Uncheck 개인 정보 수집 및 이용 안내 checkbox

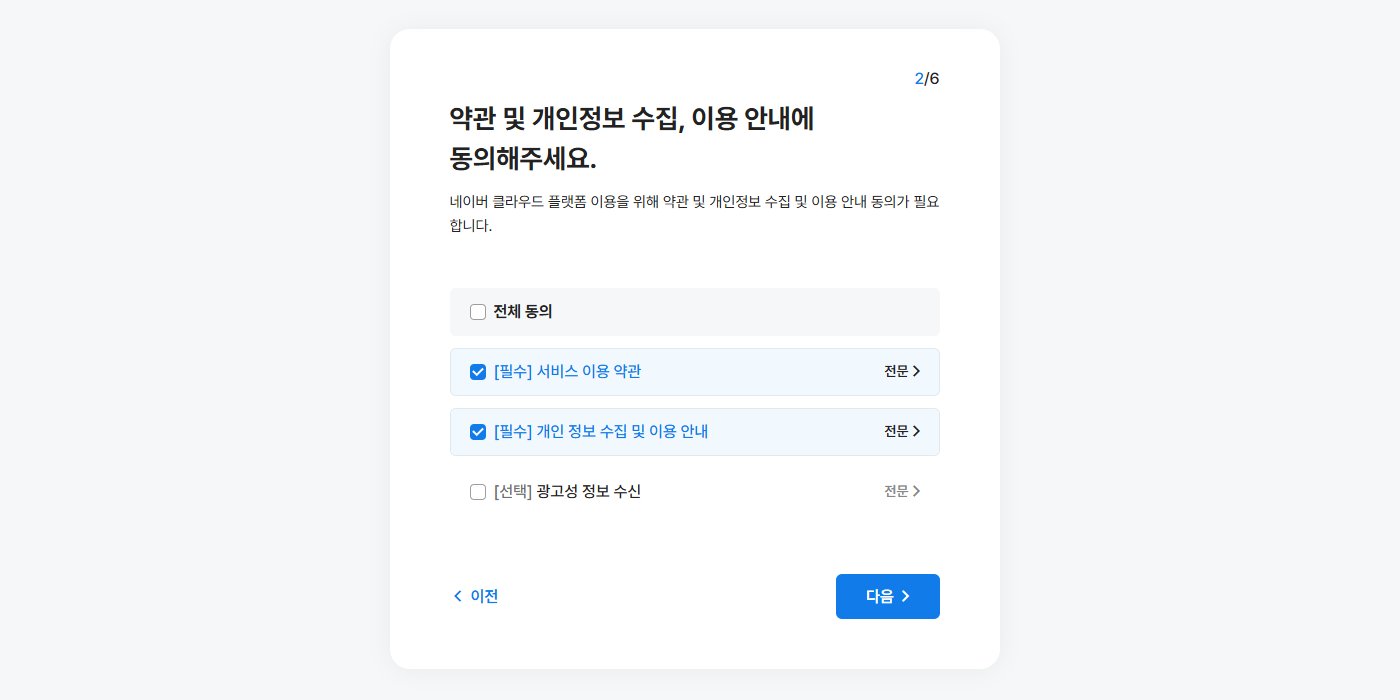478,432
